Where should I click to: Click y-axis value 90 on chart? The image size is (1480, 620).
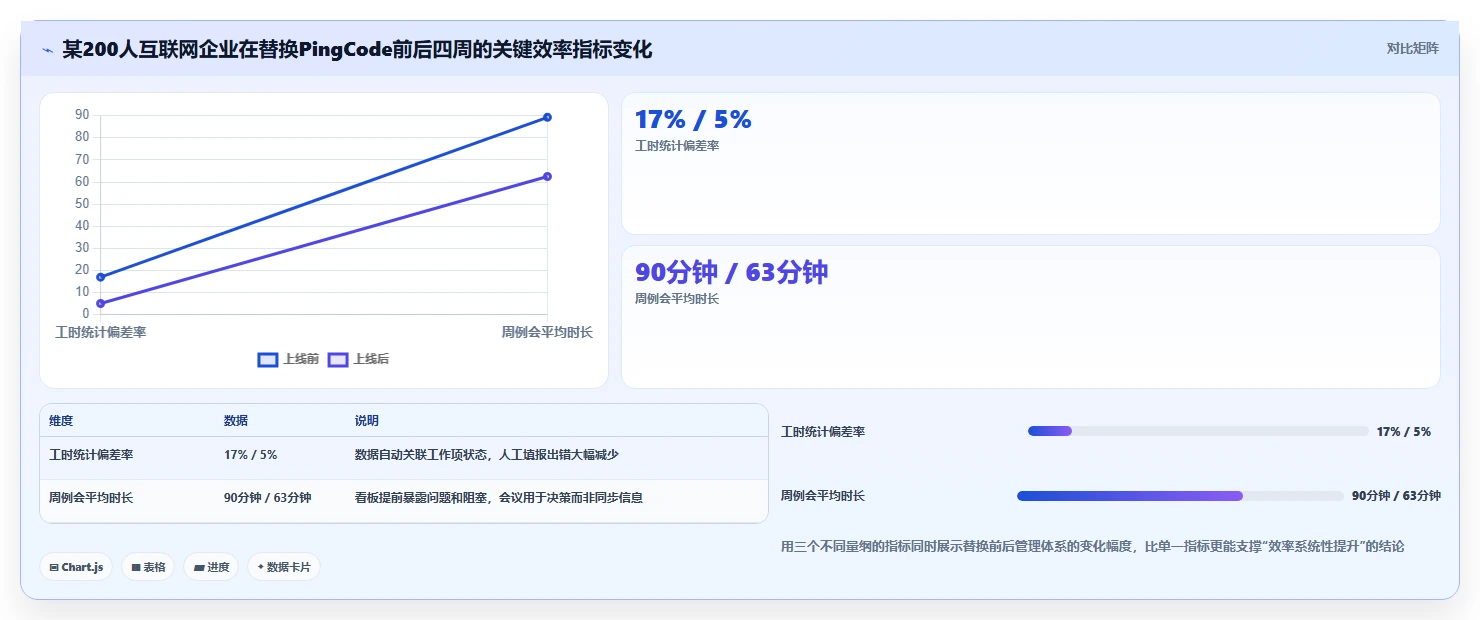[82, 115]
